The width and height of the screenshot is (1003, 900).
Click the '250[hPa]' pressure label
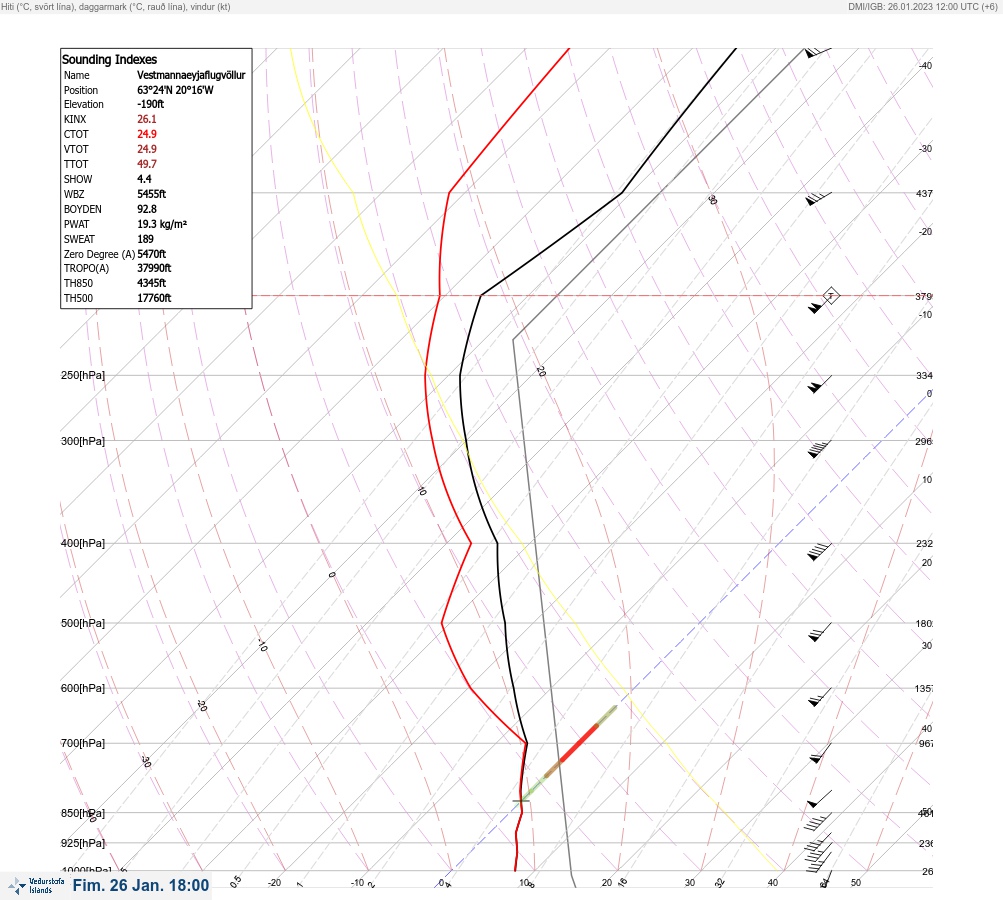(x=83, y=375)
